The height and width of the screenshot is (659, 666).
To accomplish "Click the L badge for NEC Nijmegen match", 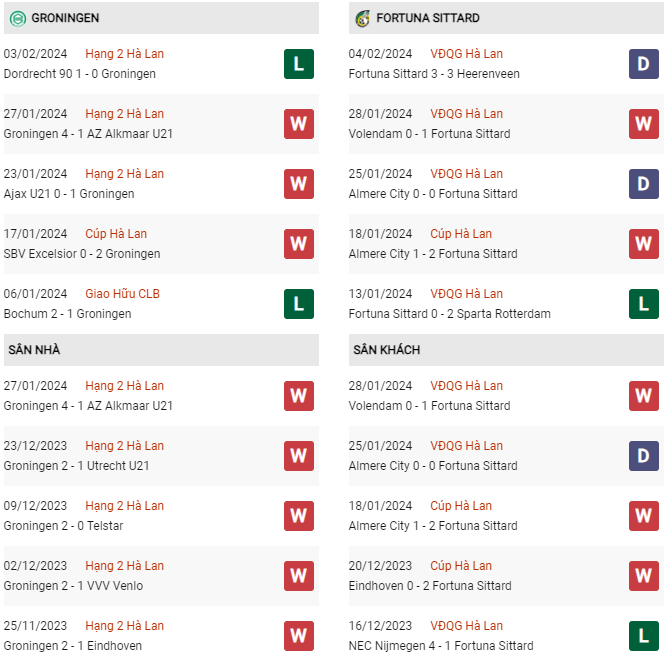I will tap(643, 636).
